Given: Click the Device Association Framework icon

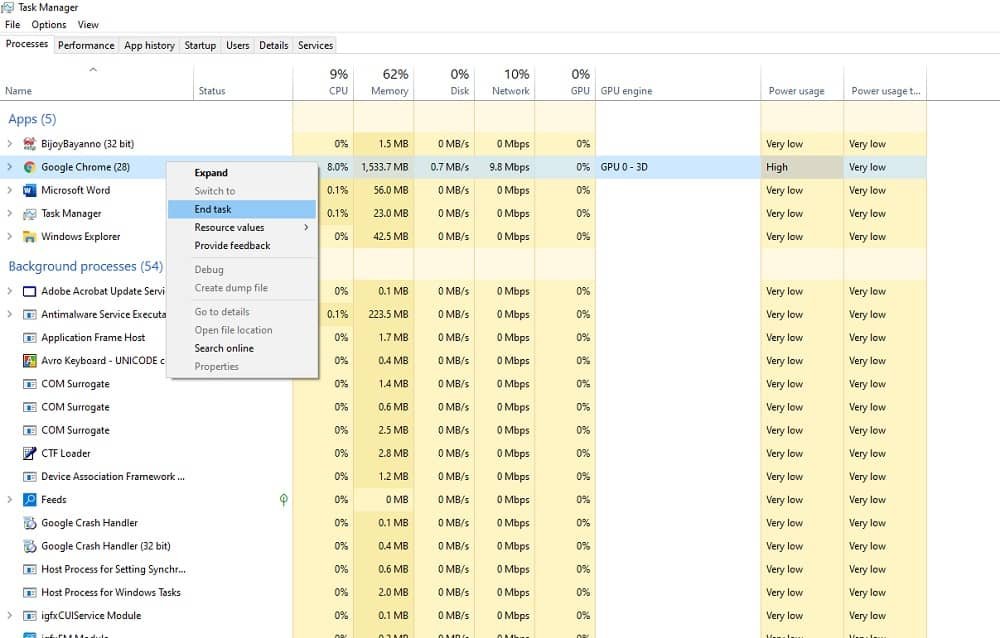Looking at the screenshot, I should pos(29,477).
